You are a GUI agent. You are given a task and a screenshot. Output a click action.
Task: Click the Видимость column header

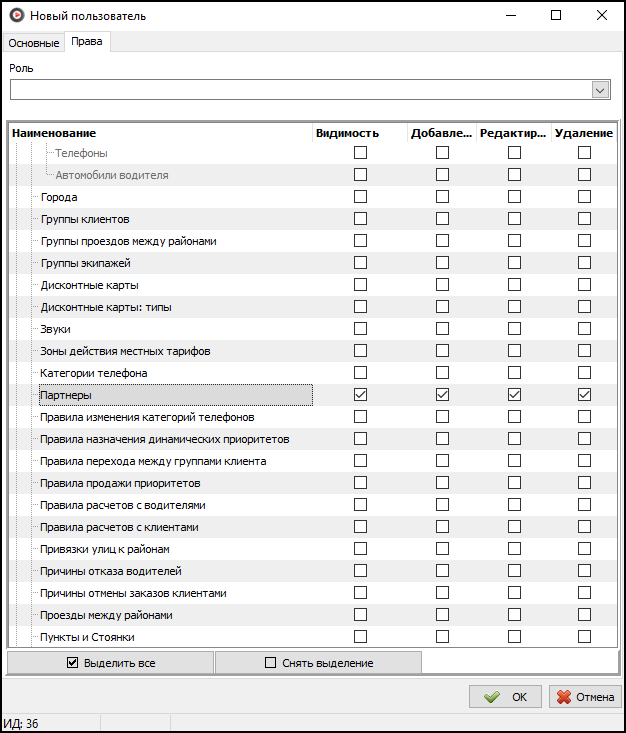pos(347,133)
